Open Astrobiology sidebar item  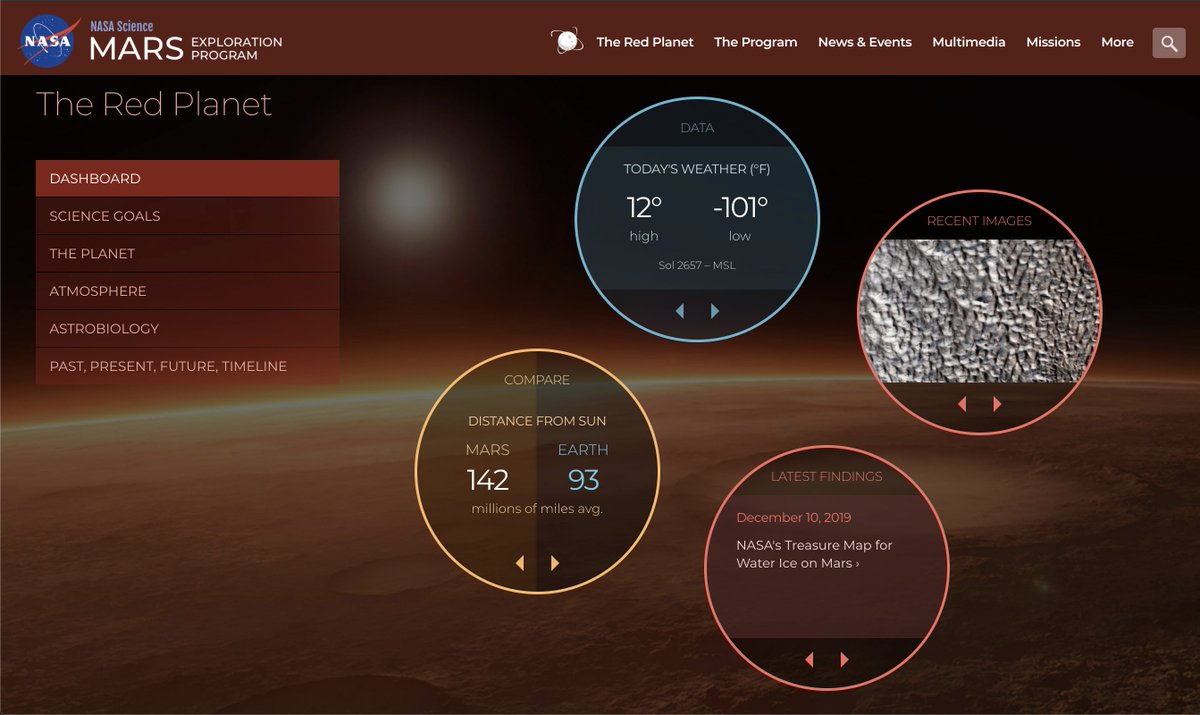(x=188, y=328)
